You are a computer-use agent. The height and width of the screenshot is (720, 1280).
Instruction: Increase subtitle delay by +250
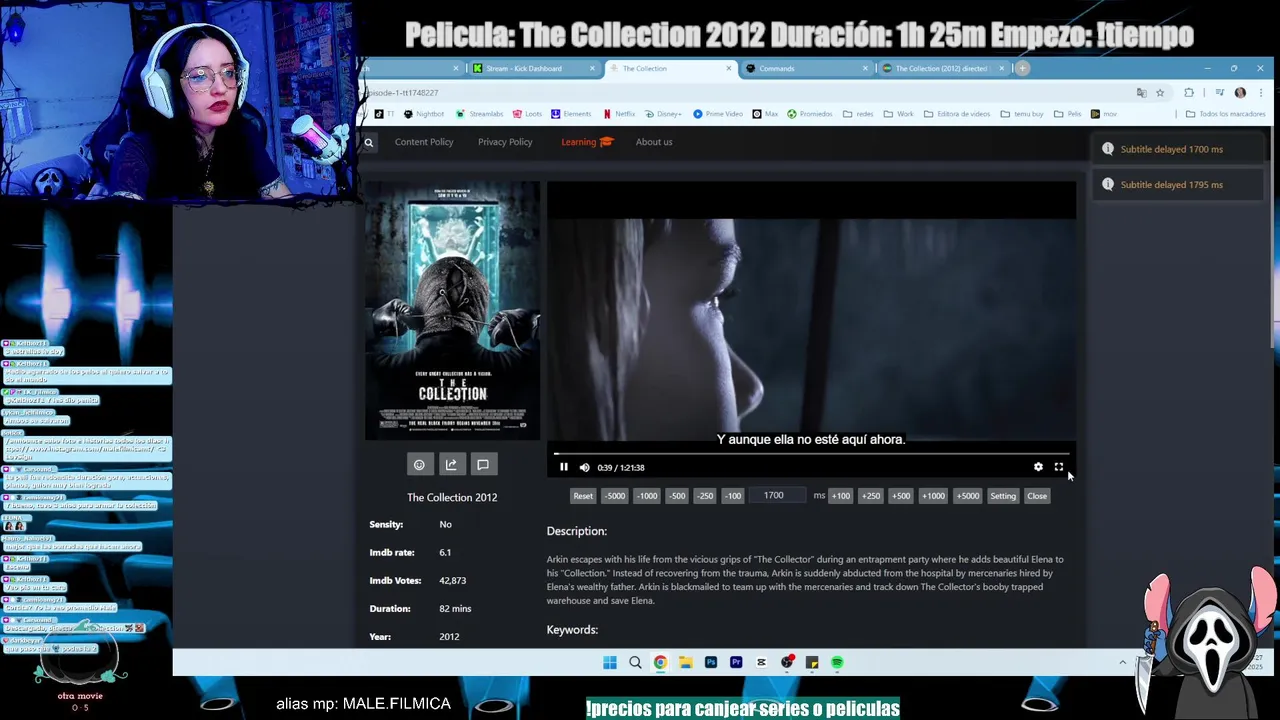[x=870, y=496]
